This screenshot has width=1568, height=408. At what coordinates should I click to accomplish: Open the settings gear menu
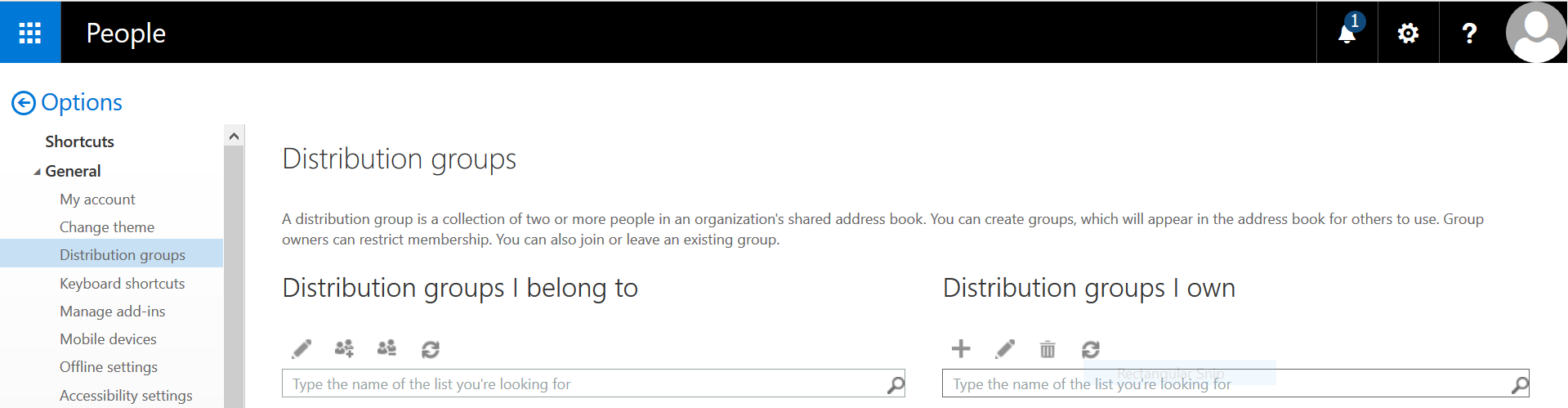click(1408, 33)
